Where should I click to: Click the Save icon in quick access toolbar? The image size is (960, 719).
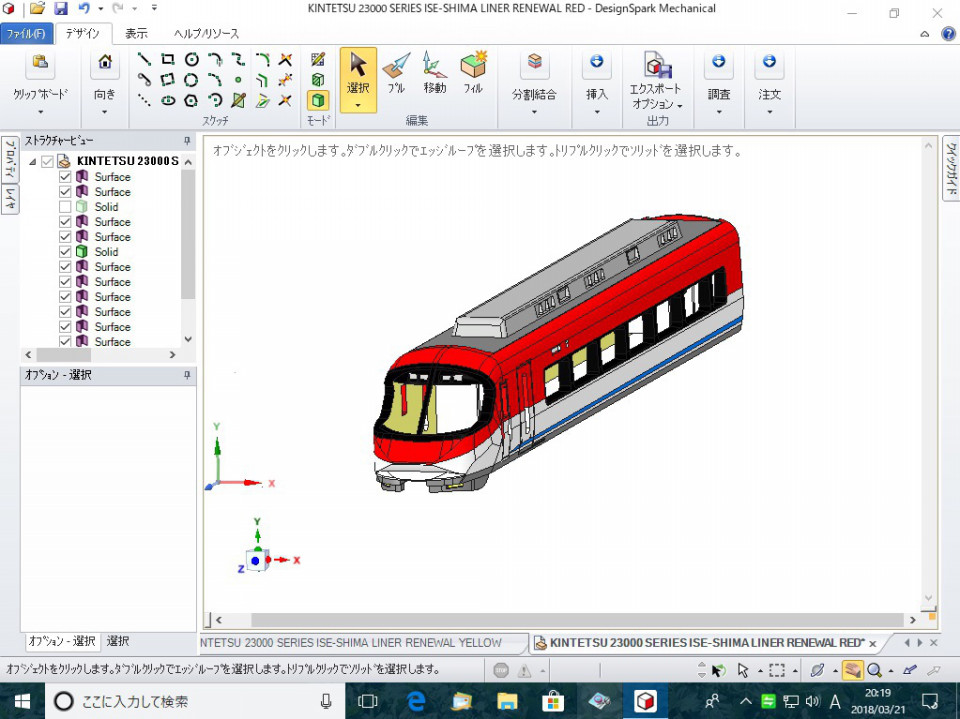point(61,9)
